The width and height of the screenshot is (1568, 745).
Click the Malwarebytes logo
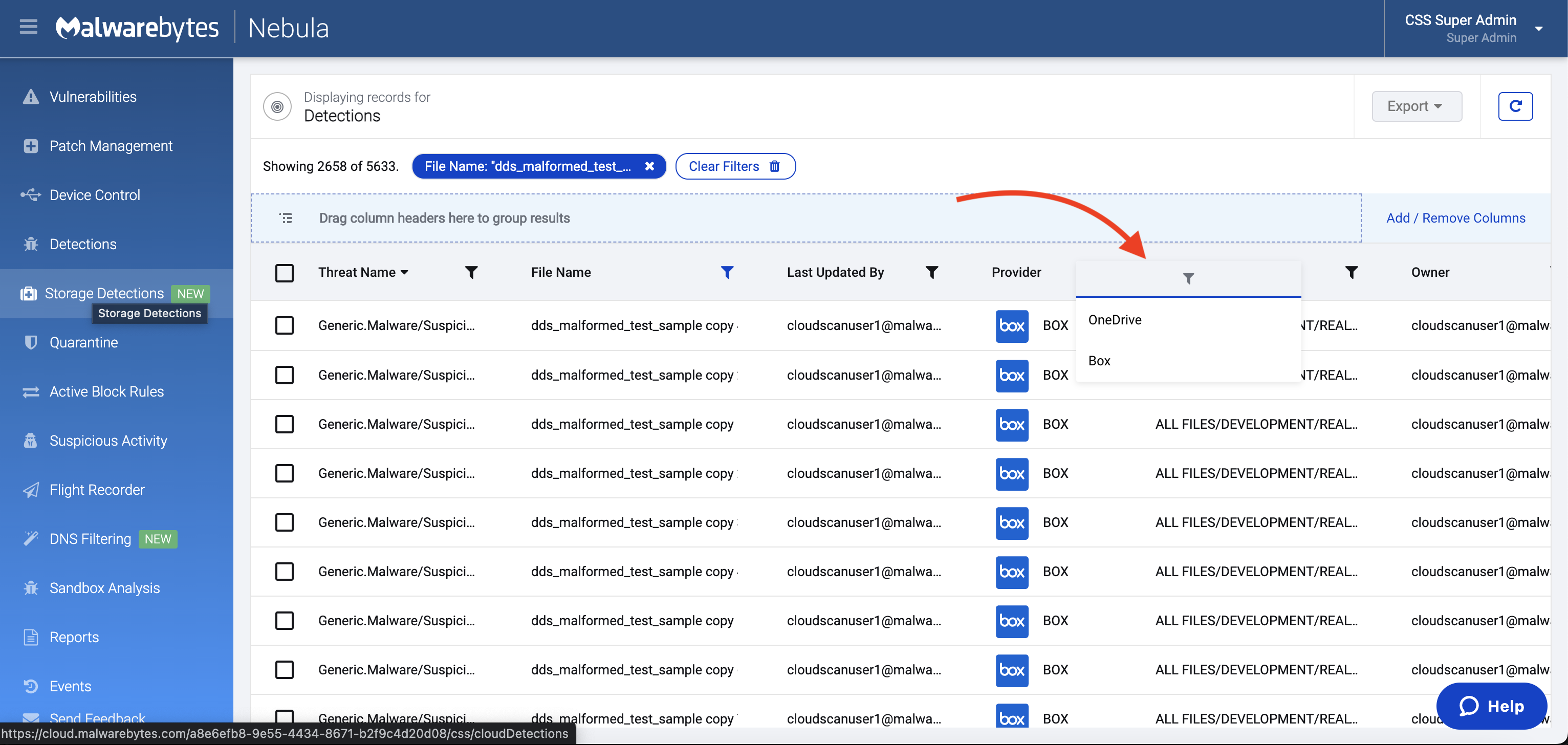pyautogui.click(x=137, y=28)
